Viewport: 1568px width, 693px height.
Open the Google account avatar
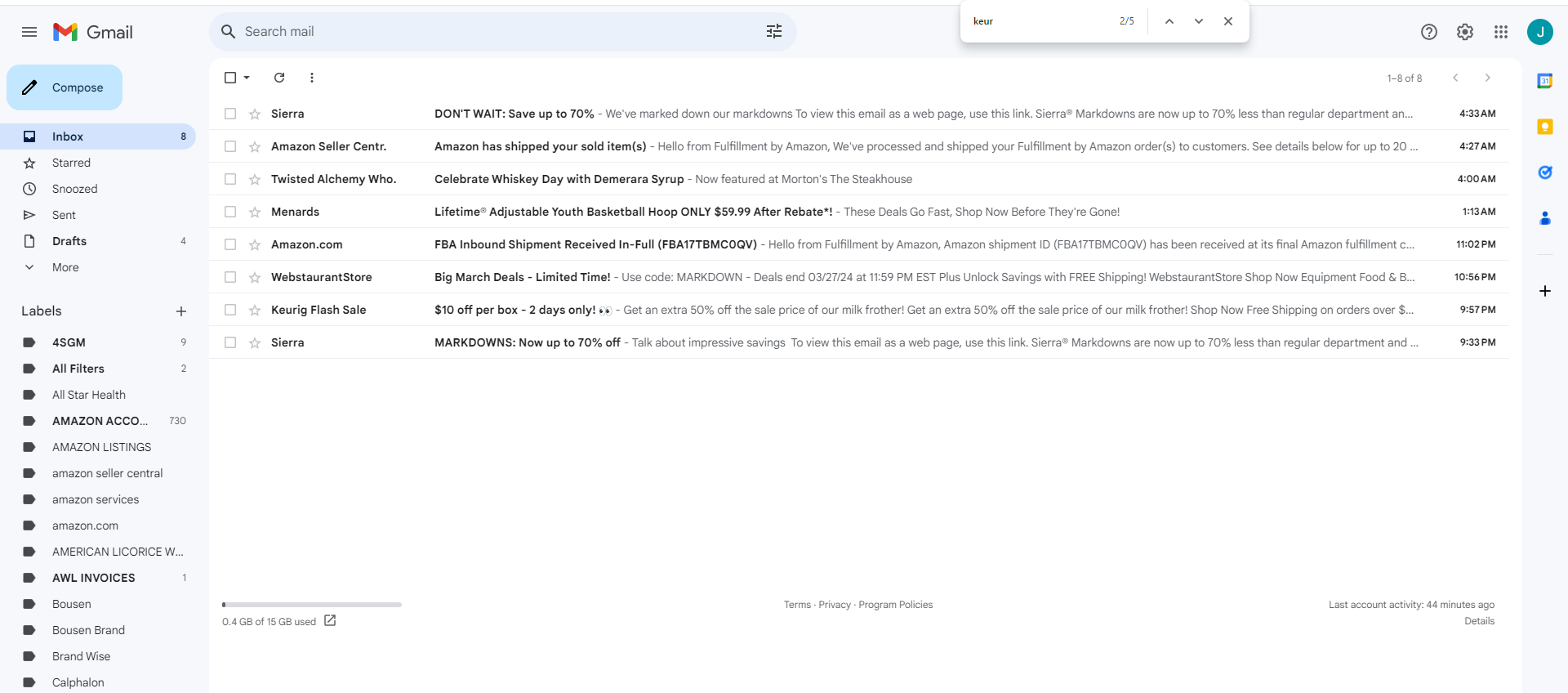(1540, 32)
